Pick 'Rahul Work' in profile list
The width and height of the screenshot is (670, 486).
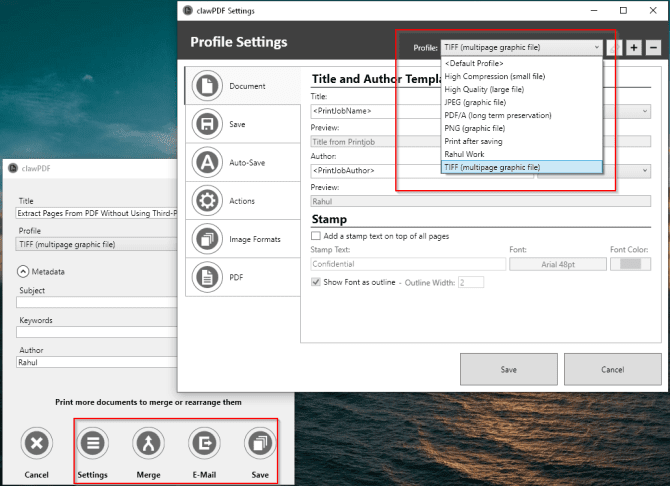[x=464, y=154]
